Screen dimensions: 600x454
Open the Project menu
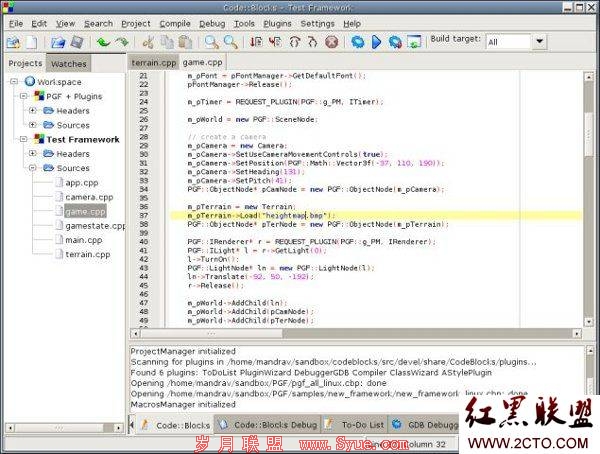click(x=136, y=24)
